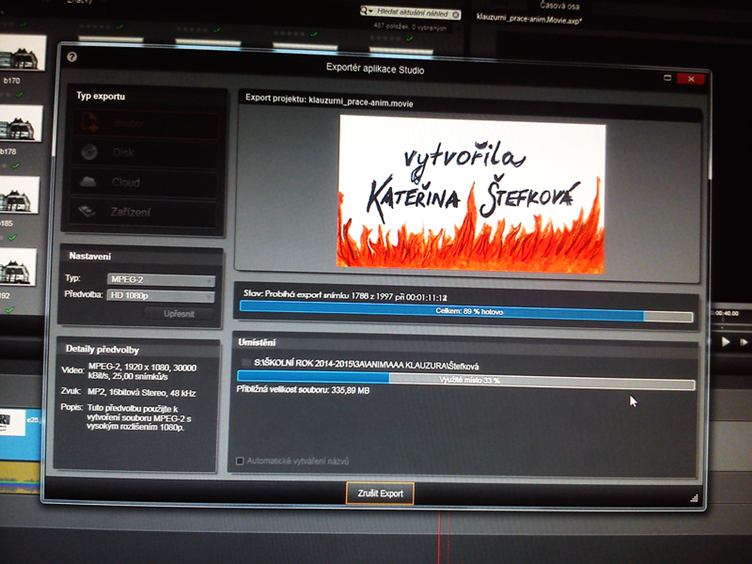Open the Předvolba HD 1080p dropdown
The image size is (752, 564).
tap(161, 296)
